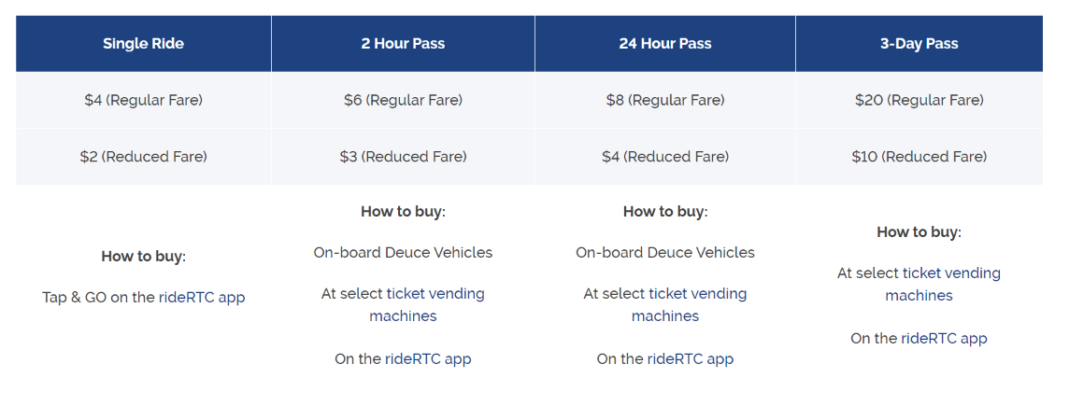Click the 24 Hour Pass column header
This screenshot has width=1069, height=420.
pyautogui.click(x=665, y=44)
